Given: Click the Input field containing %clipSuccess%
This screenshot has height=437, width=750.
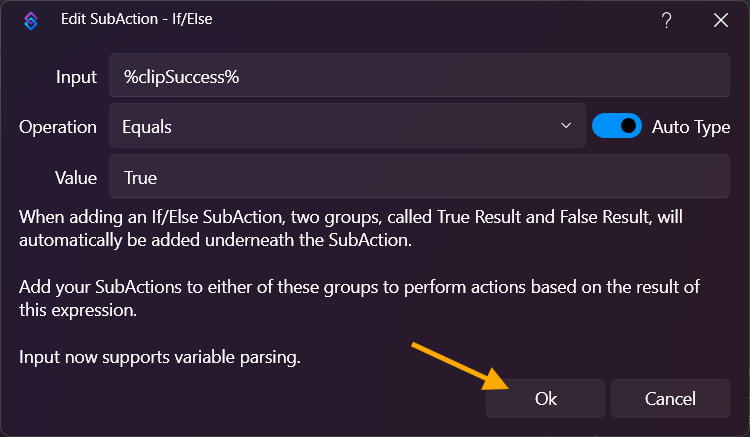Looking at the screenshot, I should [419, 76].
